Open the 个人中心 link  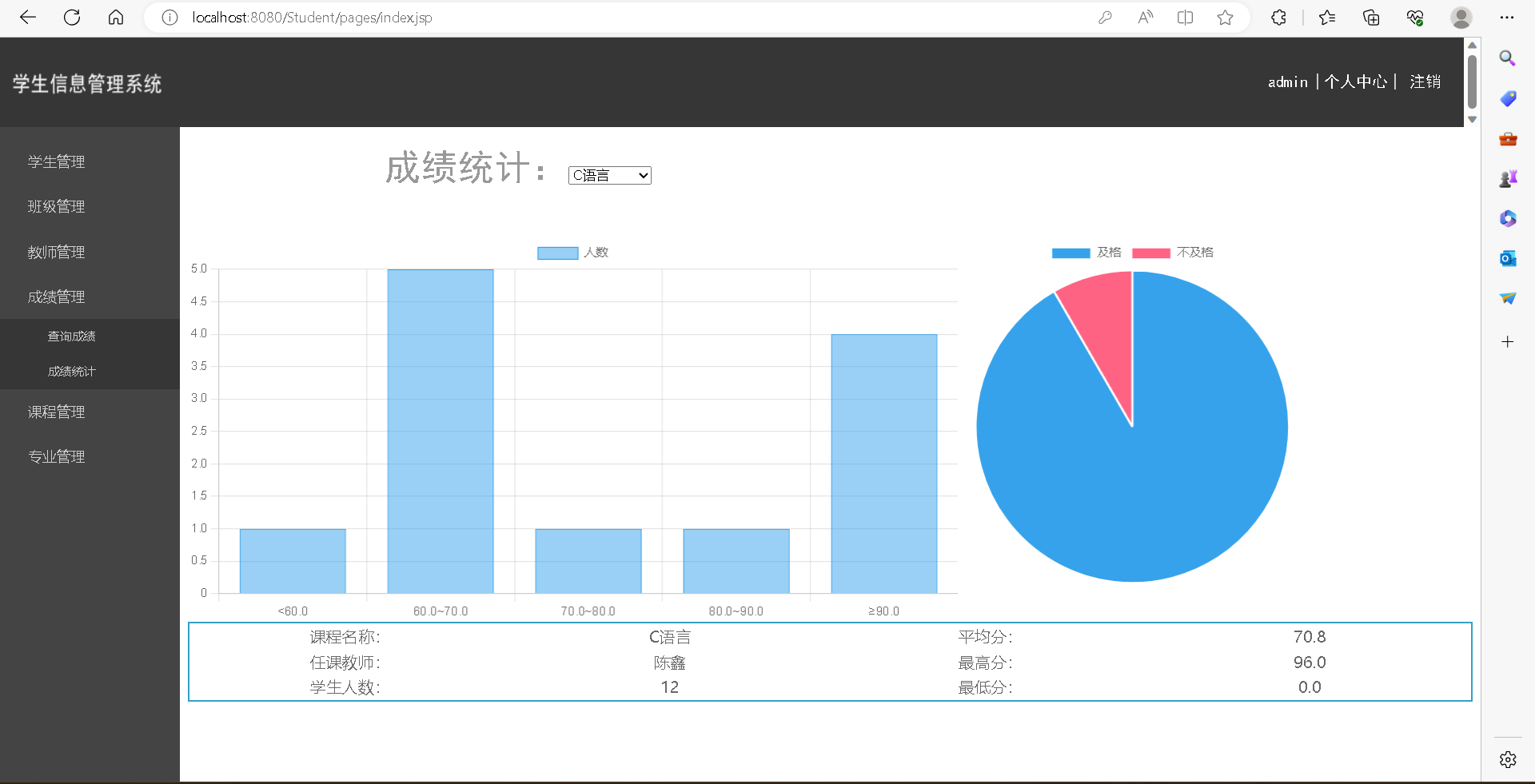(x=1356, y=82)
